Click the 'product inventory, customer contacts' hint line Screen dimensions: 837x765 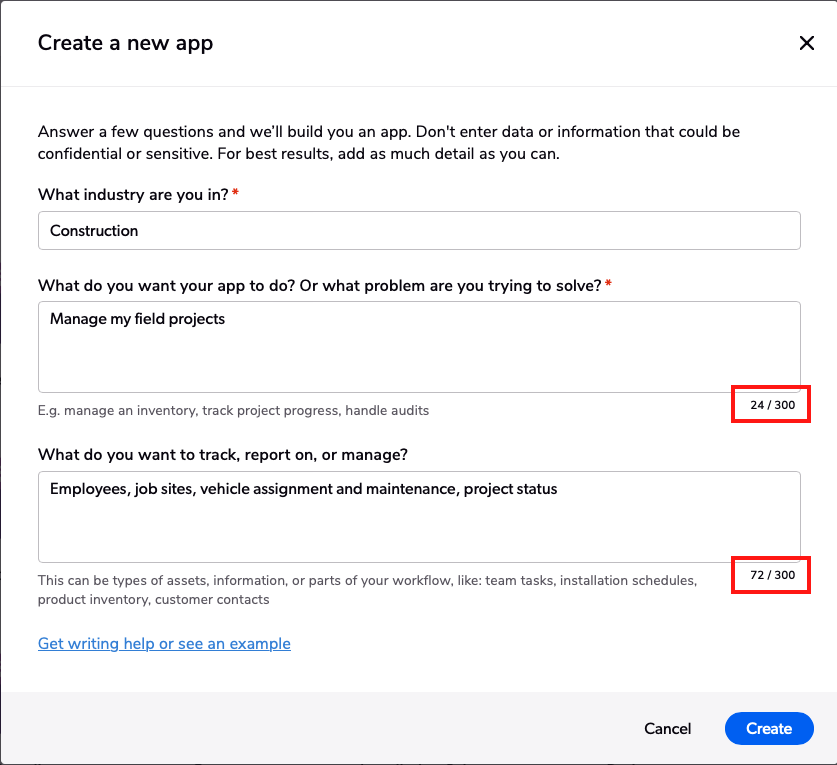pos(153,600)
